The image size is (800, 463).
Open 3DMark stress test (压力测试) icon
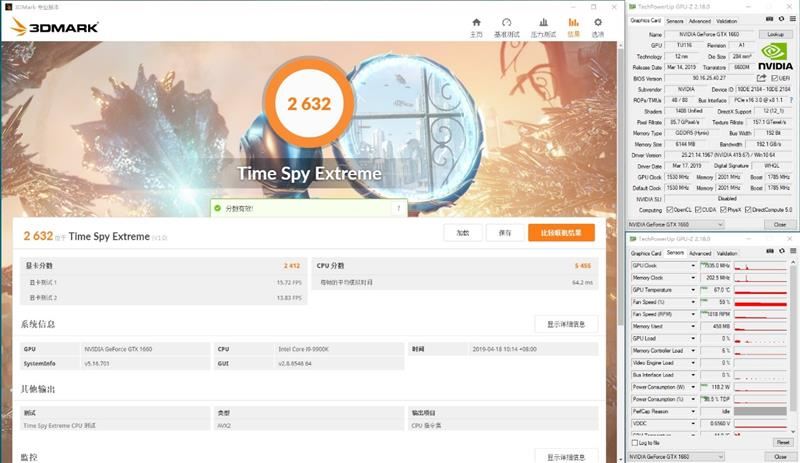(x=543, y=22)
